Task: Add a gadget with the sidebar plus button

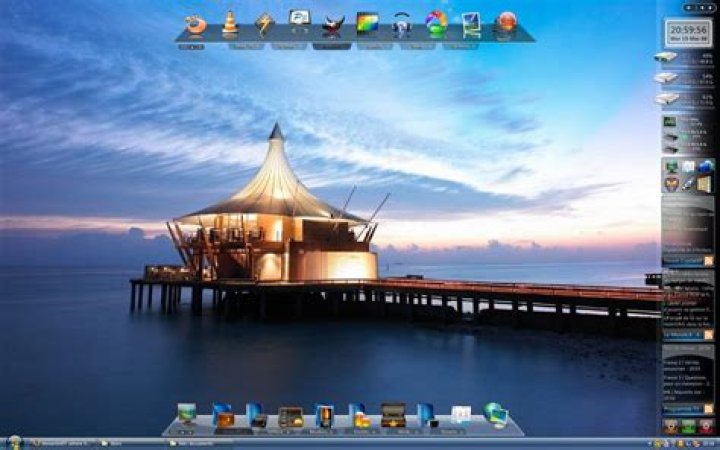Action: [x=690, y=8]
